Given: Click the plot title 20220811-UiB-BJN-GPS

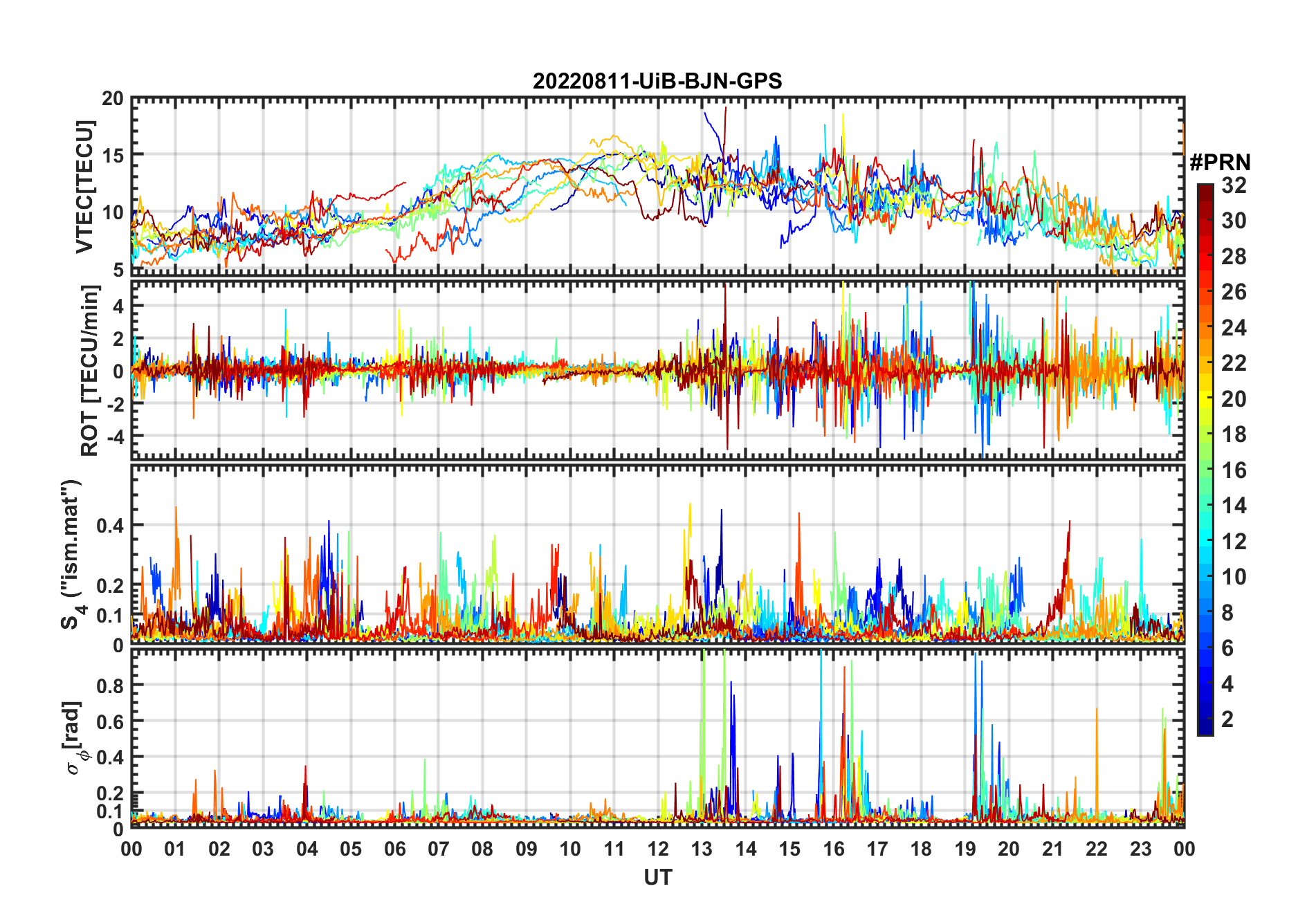Looking at the screenshot, I should [657, 81].
